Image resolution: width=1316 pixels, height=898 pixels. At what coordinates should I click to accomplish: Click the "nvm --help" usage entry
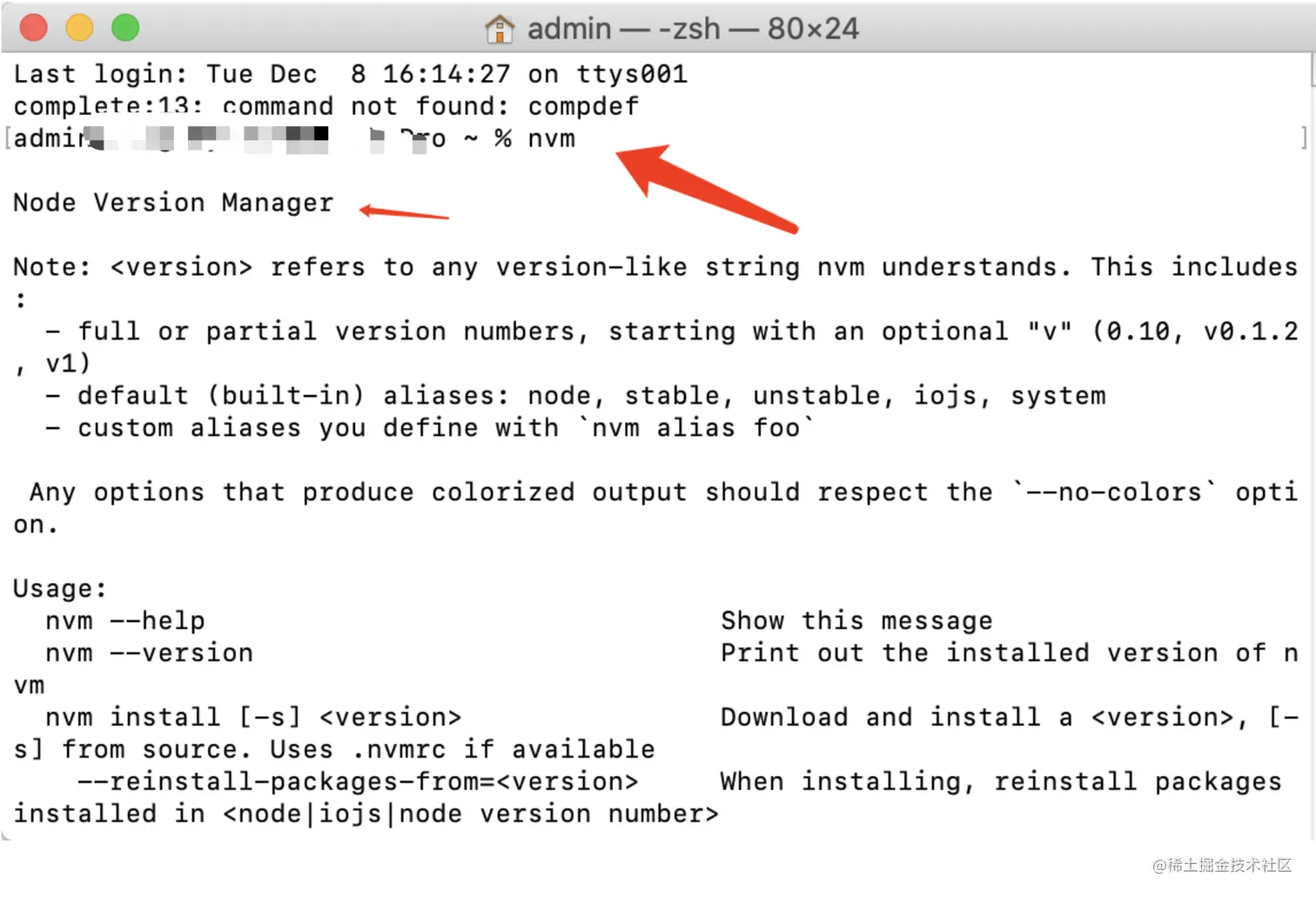125,621
